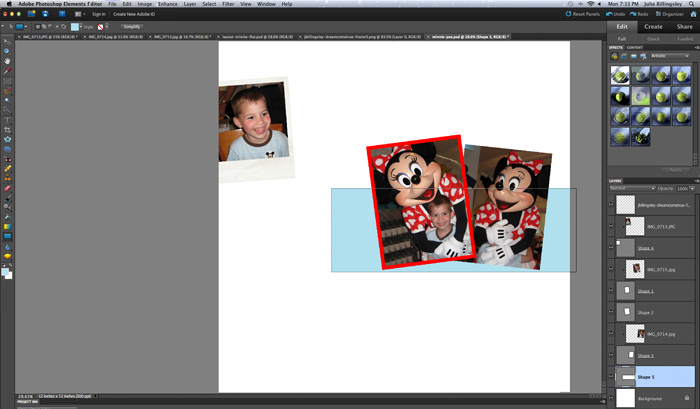Hide the Shape 3 layer

pyautogui.click(x=611, y=355)
